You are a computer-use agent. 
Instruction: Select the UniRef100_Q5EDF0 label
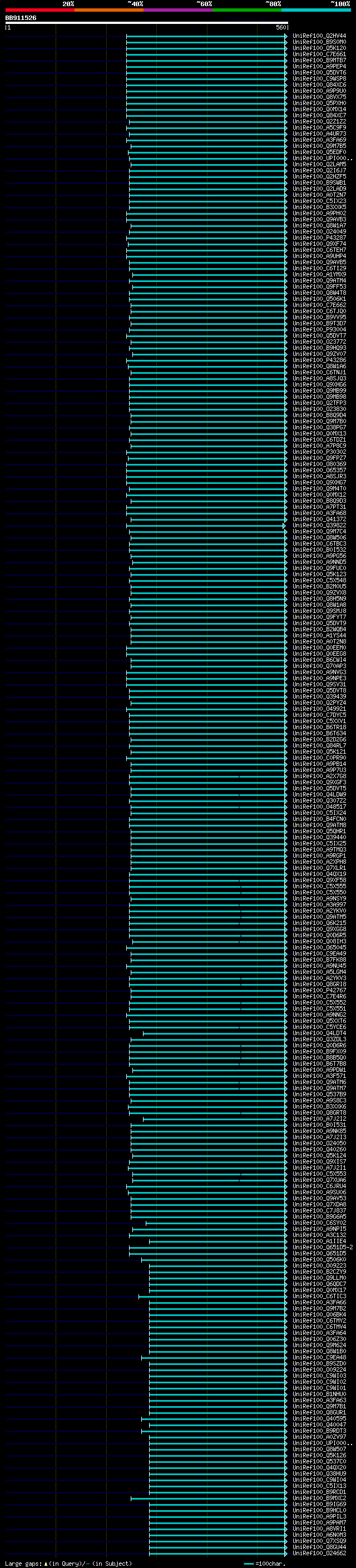click(319, 152)
